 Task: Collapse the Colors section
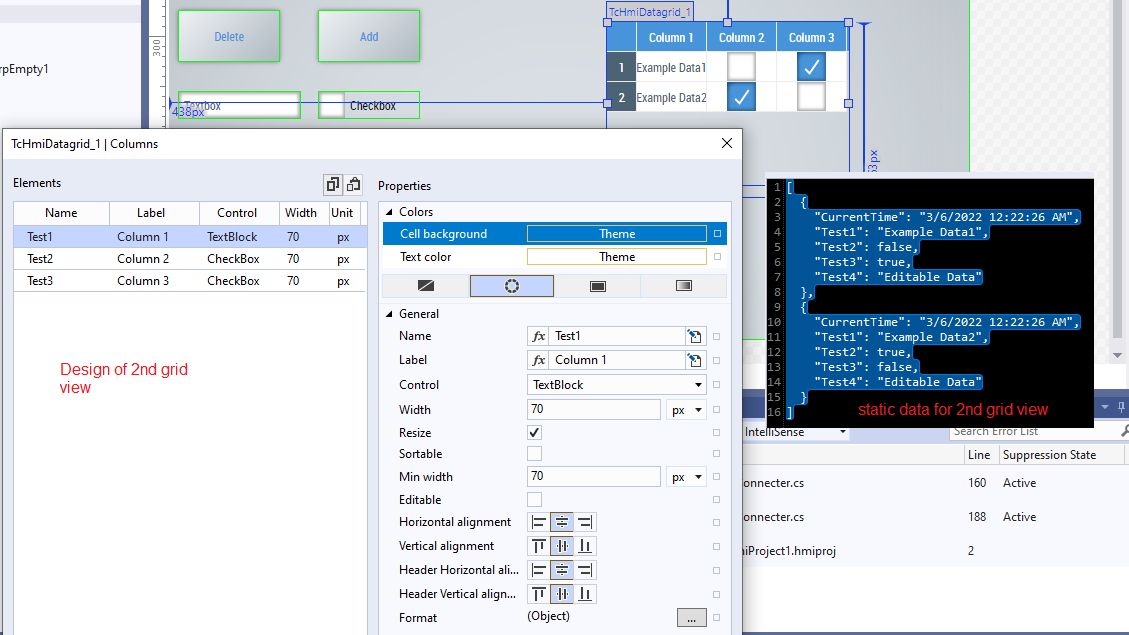click(x=389, y=211)
